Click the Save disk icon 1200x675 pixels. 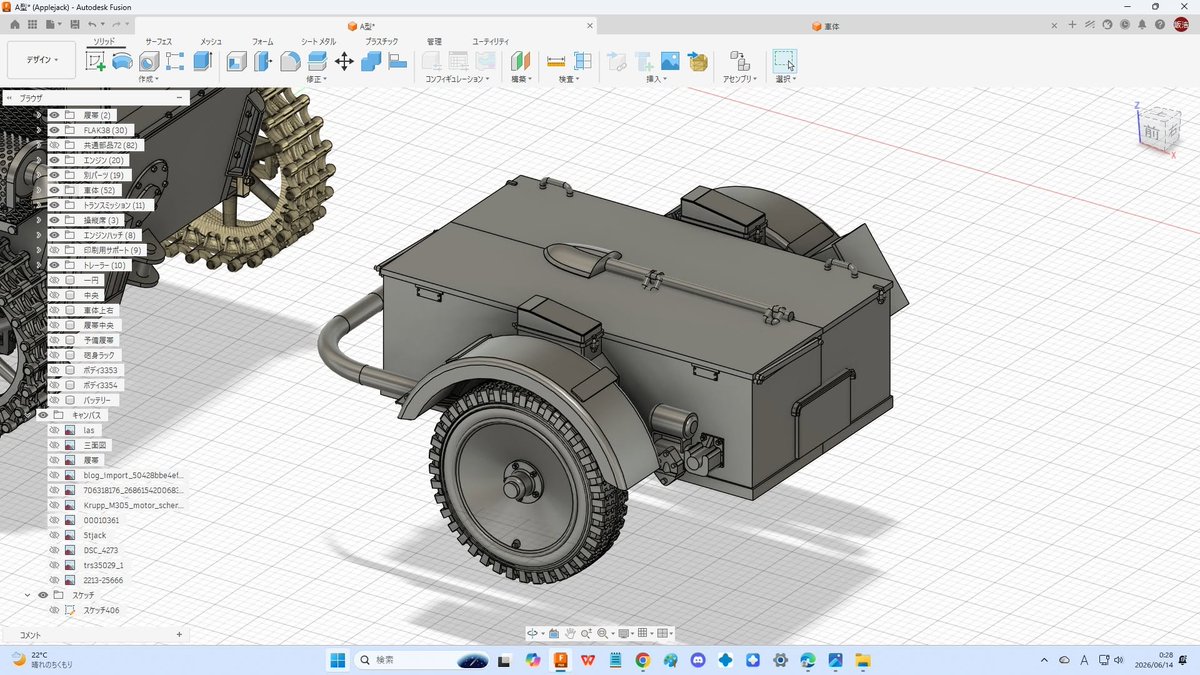(73, 24)
